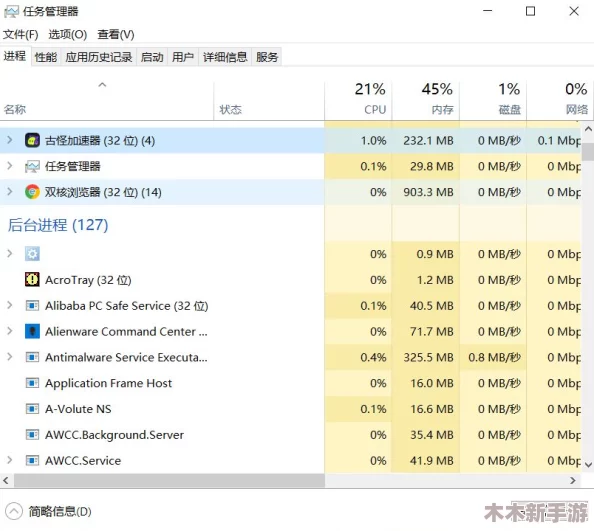The height and width of the screenshot is (531, 594).
Task: Click the AWCC.Background.Server icon
Action: (32, 434)
